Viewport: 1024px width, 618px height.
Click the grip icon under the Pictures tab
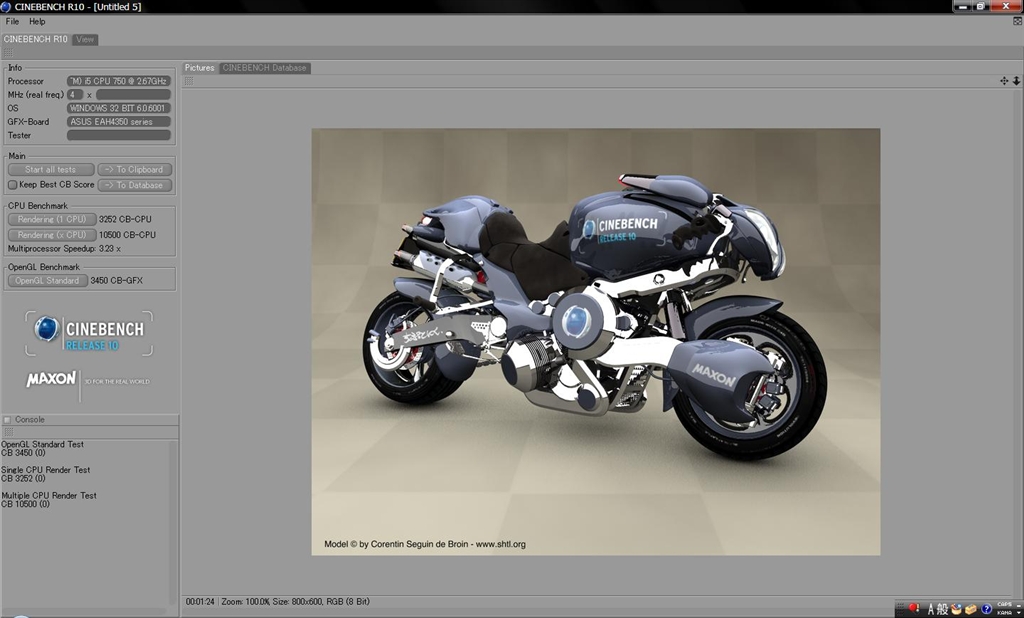coord(188,81)
